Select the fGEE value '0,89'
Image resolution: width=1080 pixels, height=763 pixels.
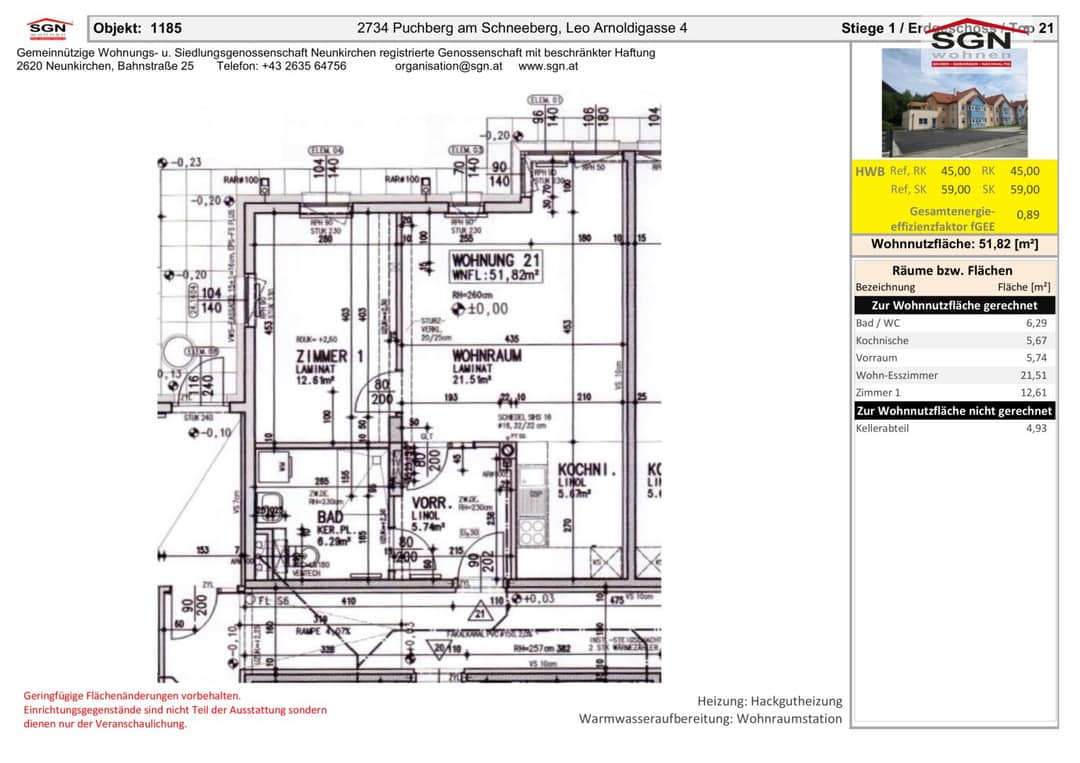point(1028,215)
